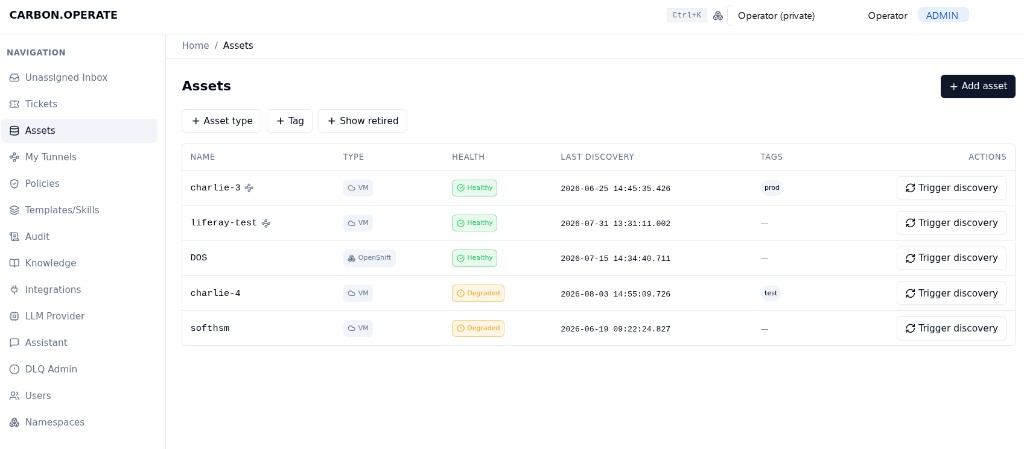This screenshot has height=449, width=1024.
Task: Open the DLQ Admin icon in sidebar
Action: [14, 369]
